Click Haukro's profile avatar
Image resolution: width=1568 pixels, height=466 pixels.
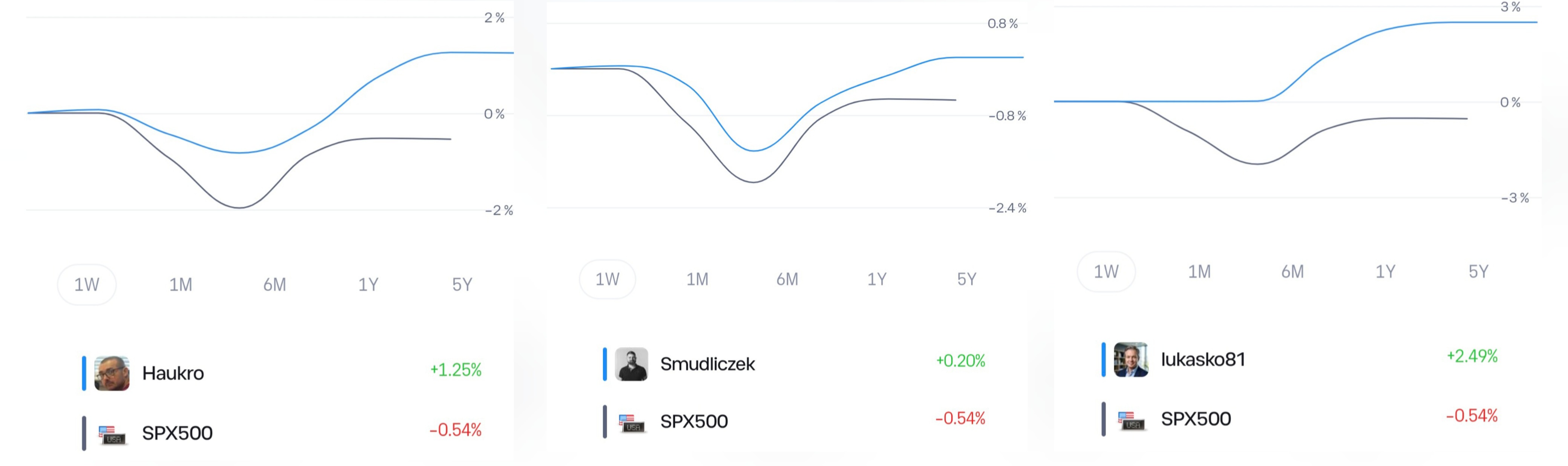click(x=112, y=373)
